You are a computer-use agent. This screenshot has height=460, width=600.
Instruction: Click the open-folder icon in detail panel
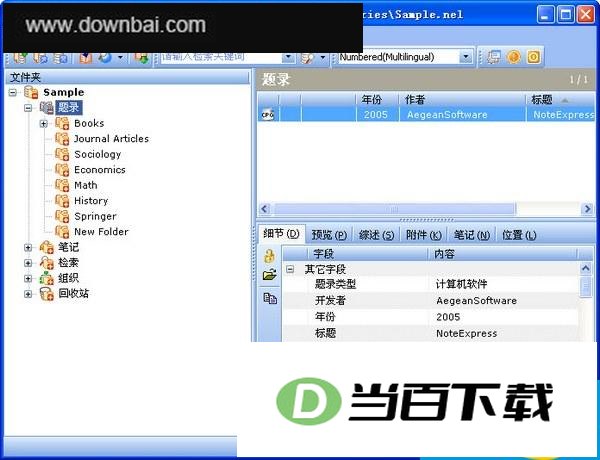coord(270,275)
